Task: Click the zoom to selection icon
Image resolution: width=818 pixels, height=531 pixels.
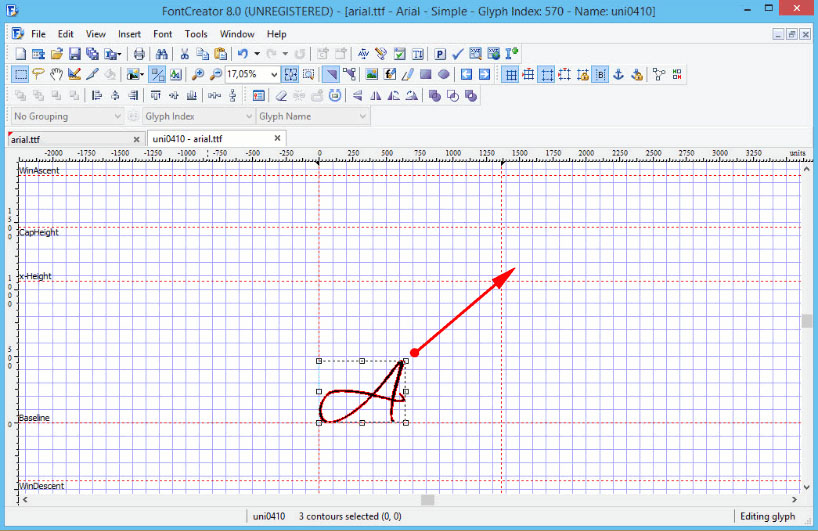Action: click(x=309, y=75)
